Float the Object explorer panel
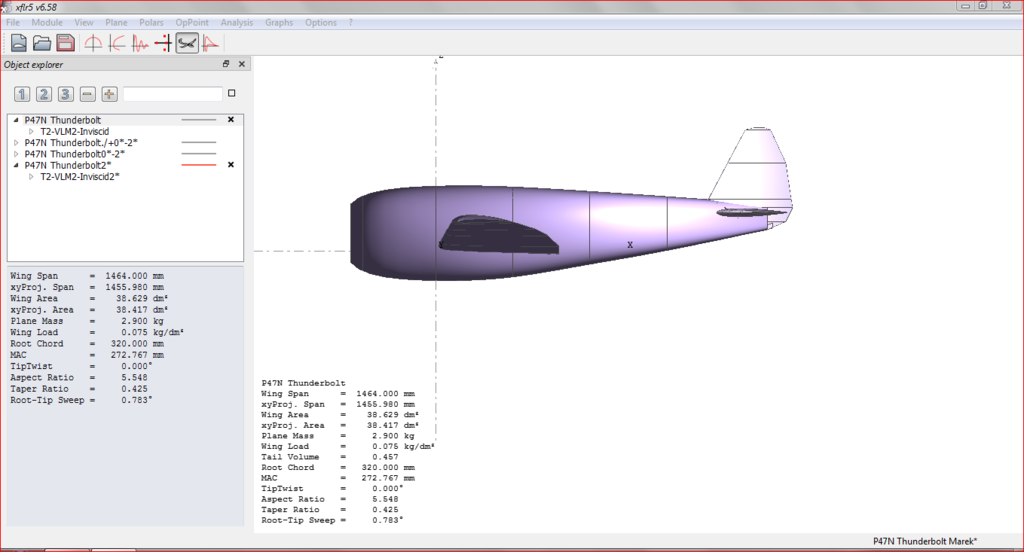 click(226, 64)
